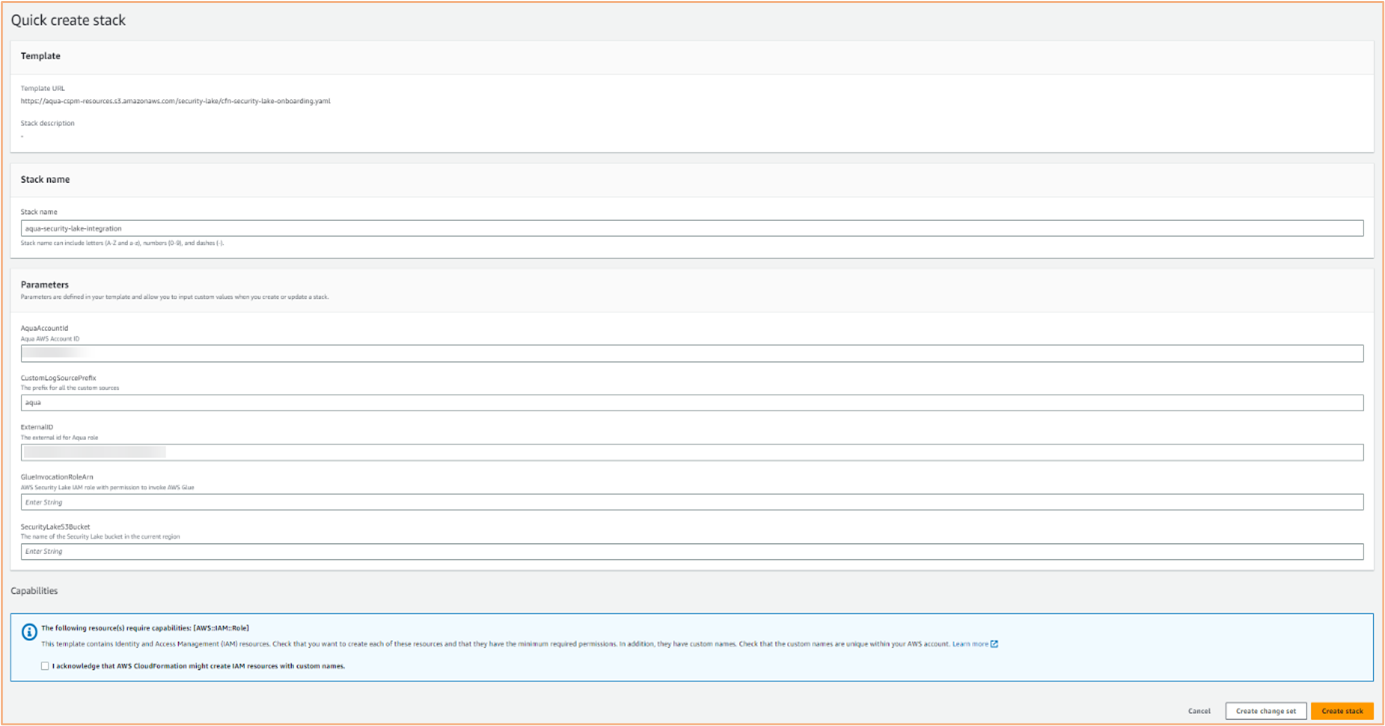Click the external link icon beside Learn more
This screenshot has width=1385, height=726.
pos(995,644)
